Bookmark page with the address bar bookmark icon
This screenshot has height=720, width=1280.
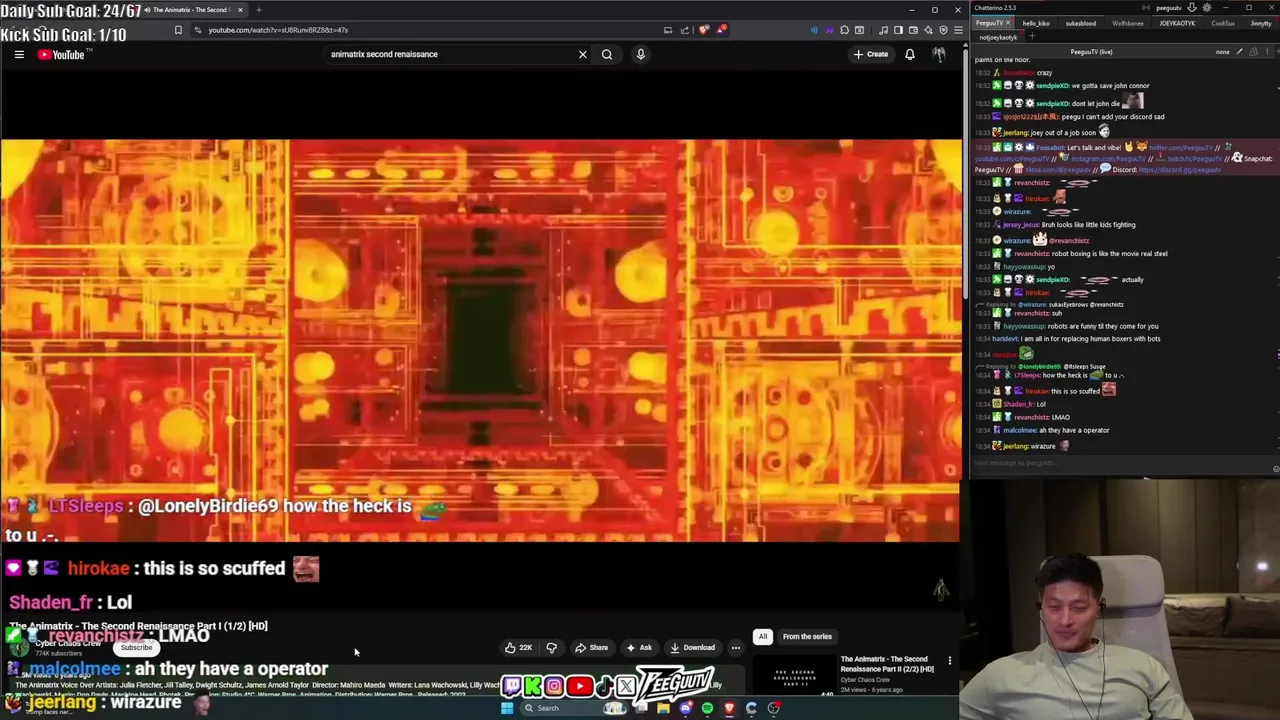click(178, 30)
